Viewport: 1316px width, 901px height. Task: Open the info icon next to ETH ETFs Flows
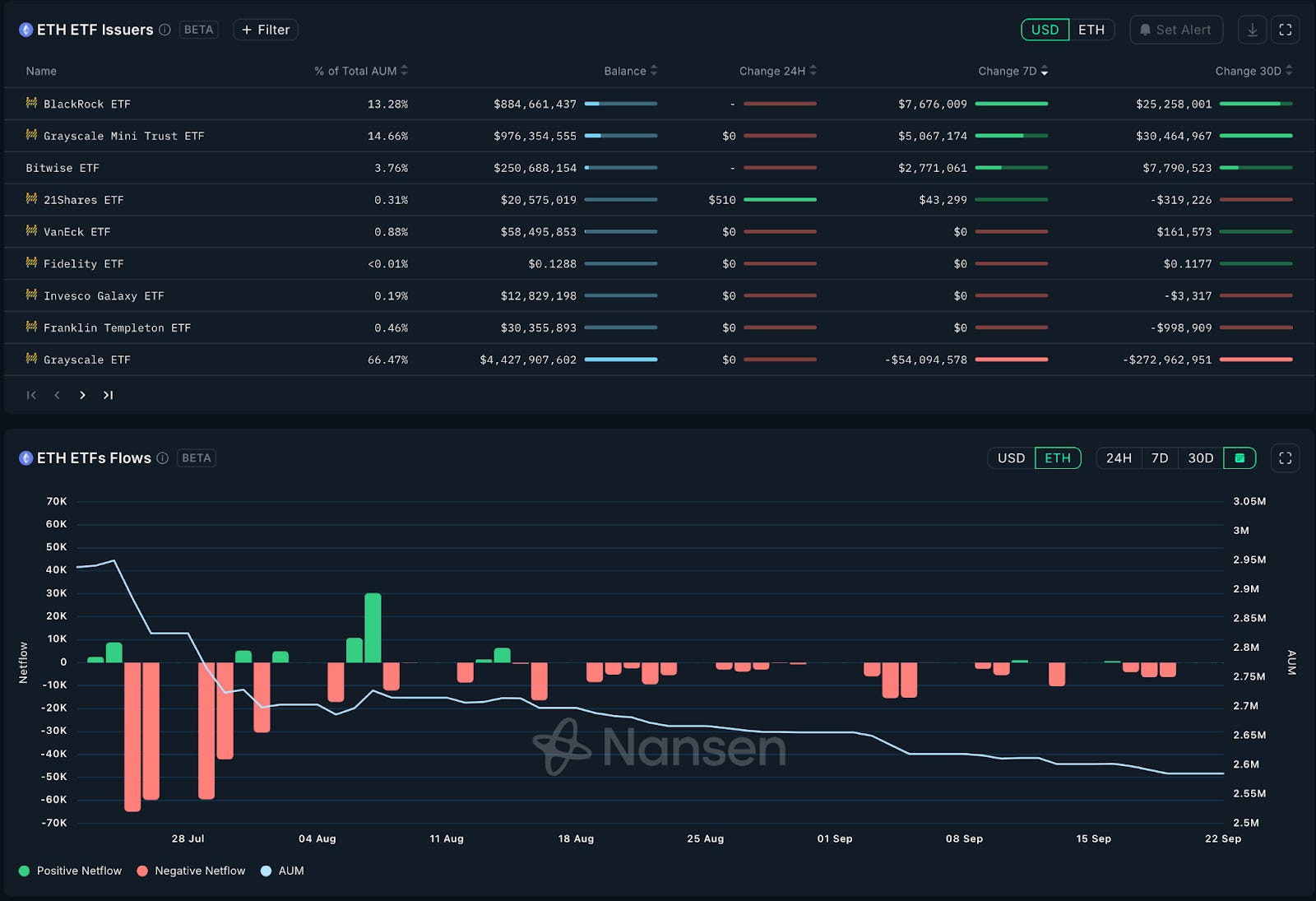[x=163, y=458]
